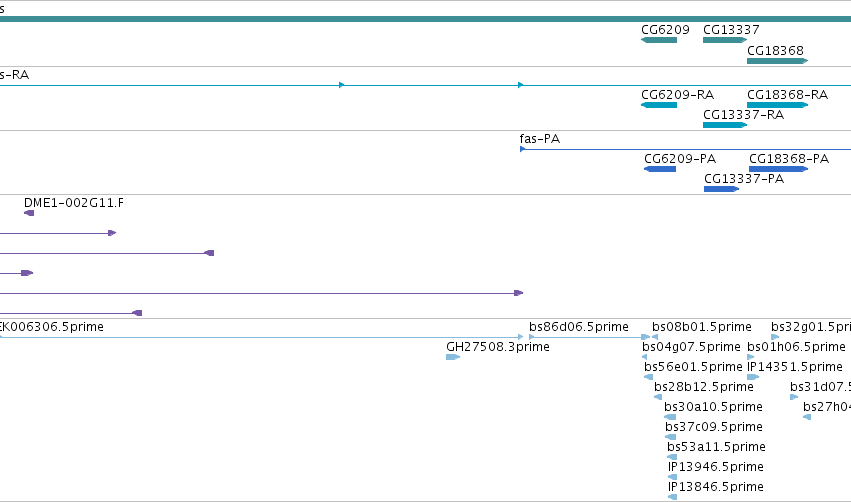
Task: Click the IP13946.5prime EST label
Action: click(x=716, y=467)
